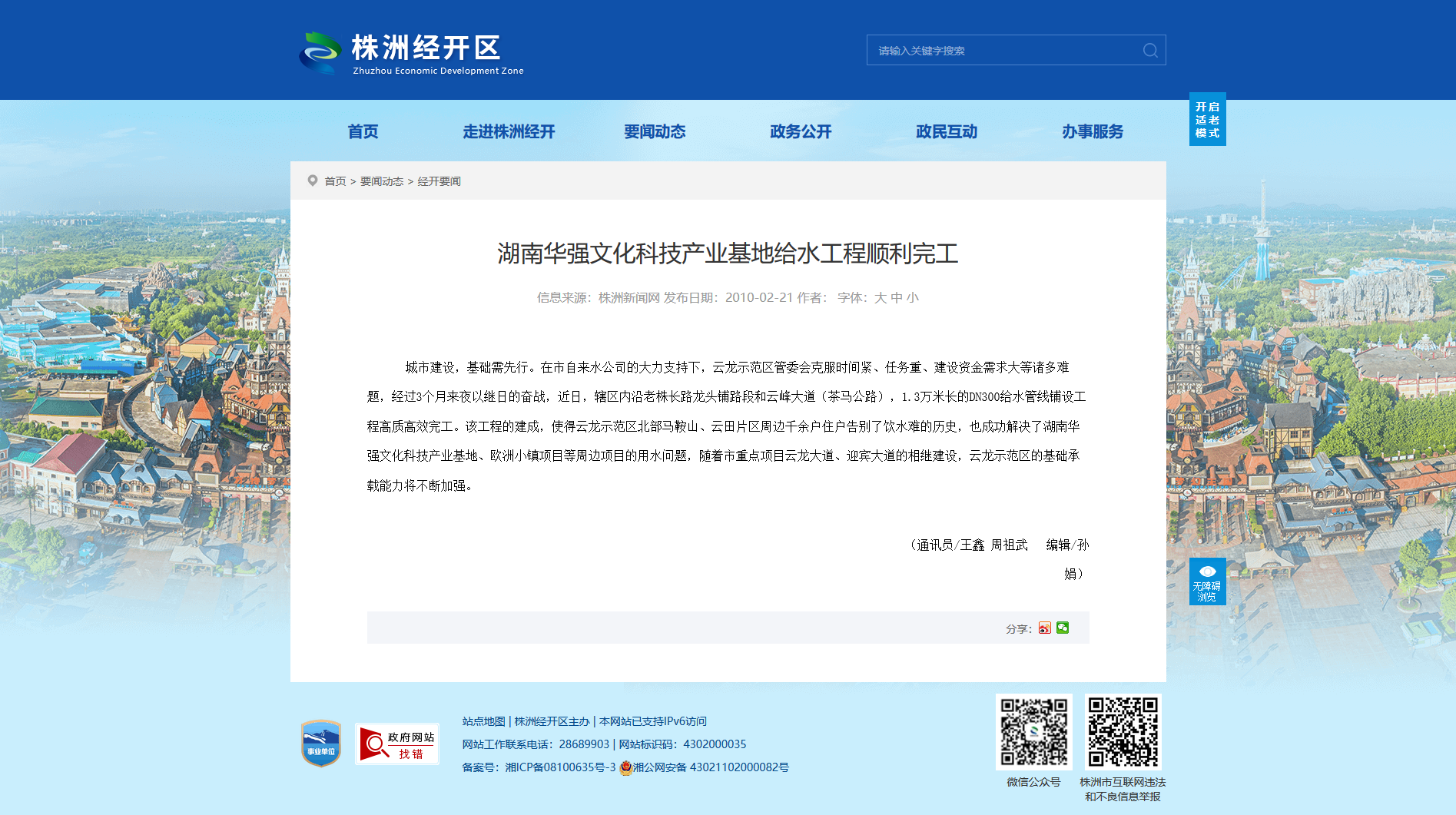Go to the 首页 navigation tab
The height and width of the screenshot is (815, 1456).
click(x=363, y=132)
